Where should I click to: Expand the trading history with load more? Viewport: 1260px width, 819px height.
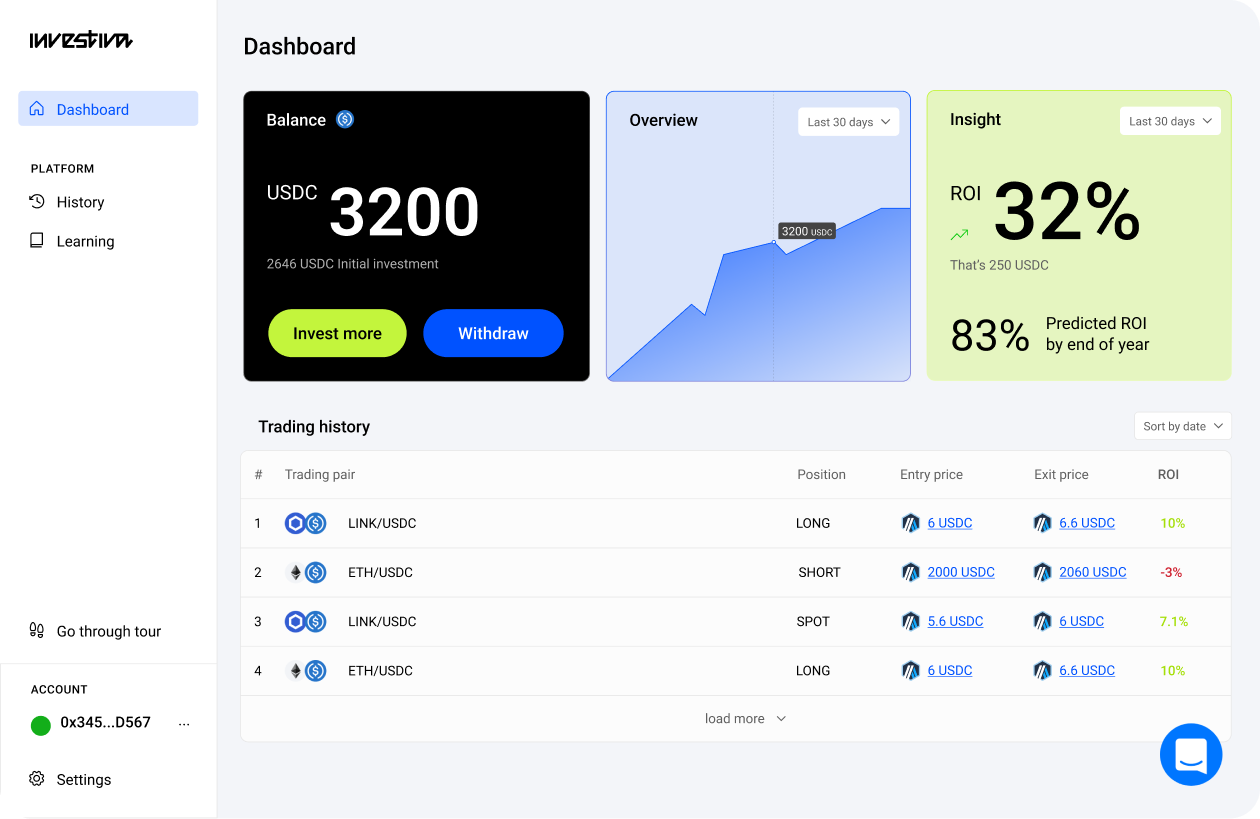[745, 719]
